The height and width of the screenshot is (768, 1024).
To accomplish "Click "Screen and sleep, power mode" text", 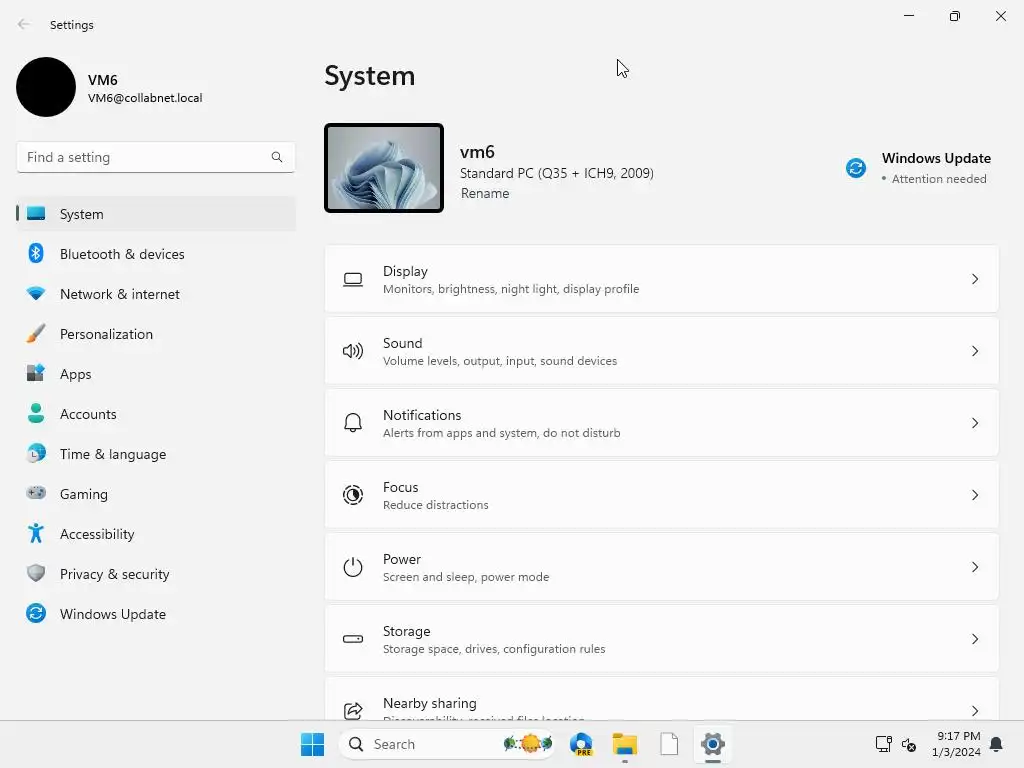I will coord(466,577).
